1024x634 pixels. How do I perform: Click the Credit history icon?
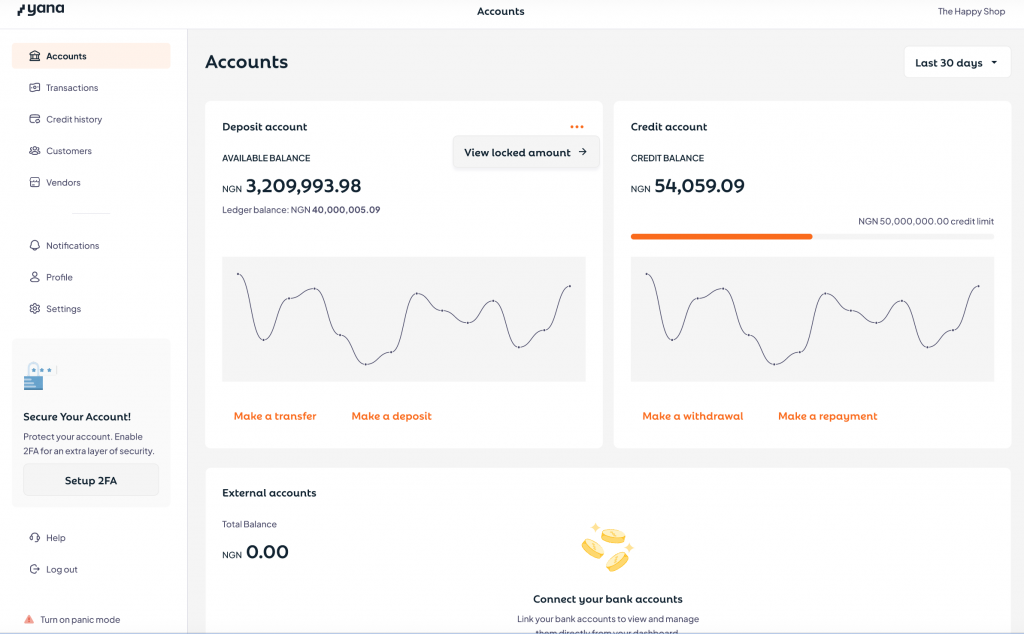[x=35, y=120]
